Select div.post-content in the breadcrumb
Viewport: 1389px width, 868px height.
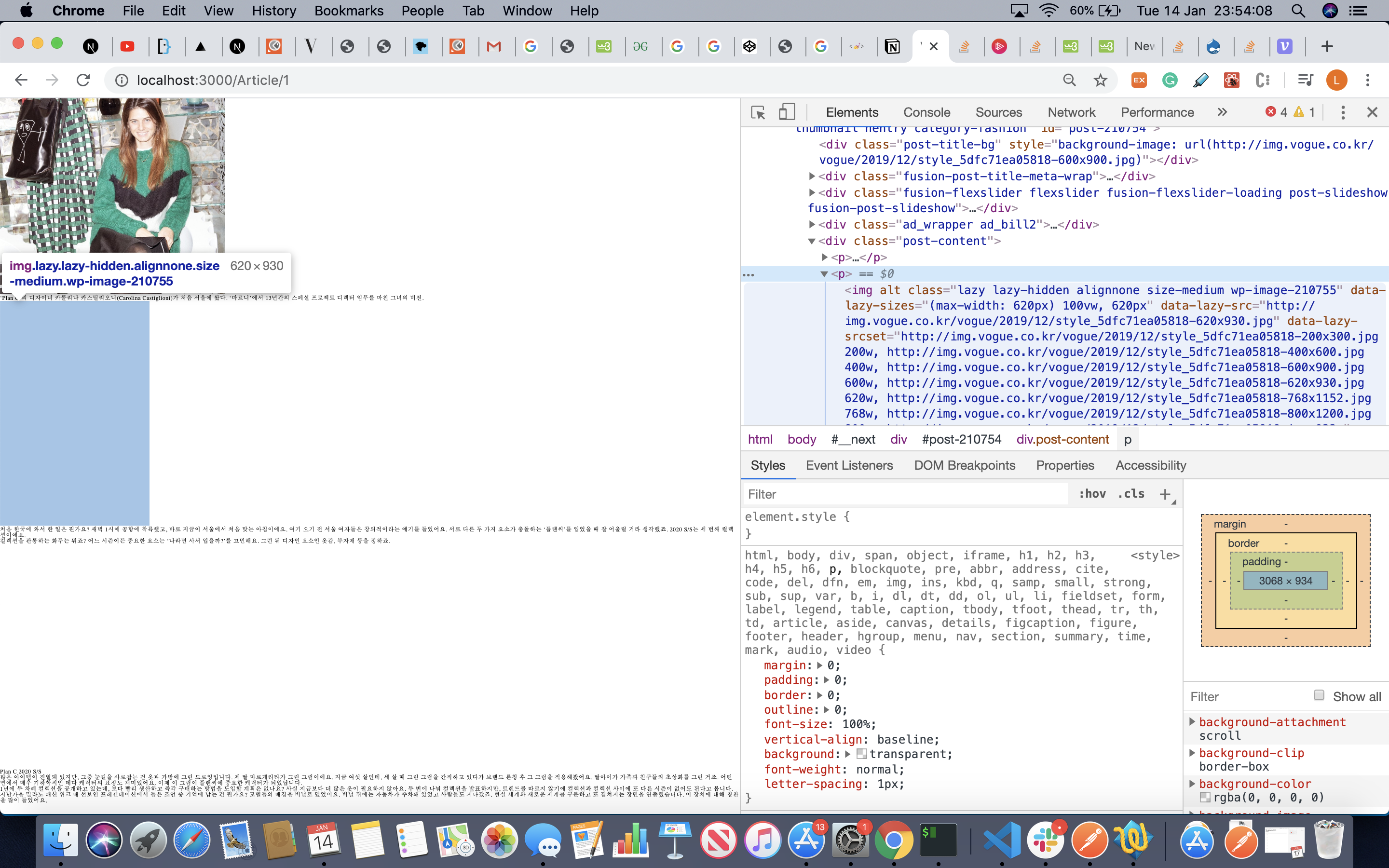(1062, 439)
